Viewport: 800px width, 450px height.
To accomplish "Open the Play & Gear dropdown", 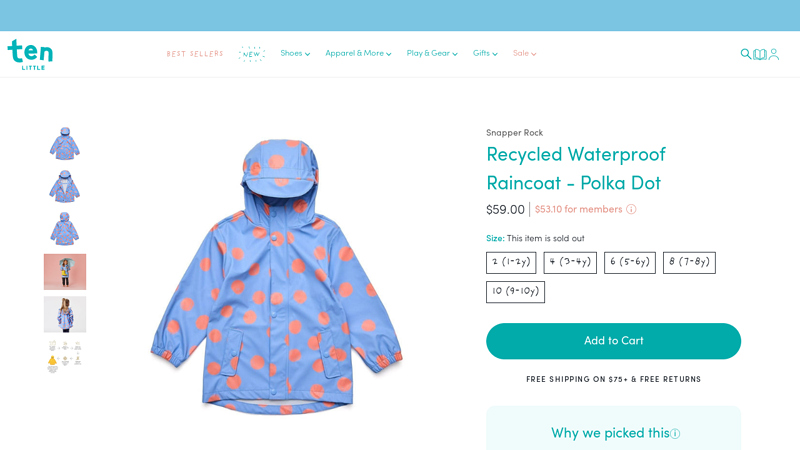I will (432, 54).
